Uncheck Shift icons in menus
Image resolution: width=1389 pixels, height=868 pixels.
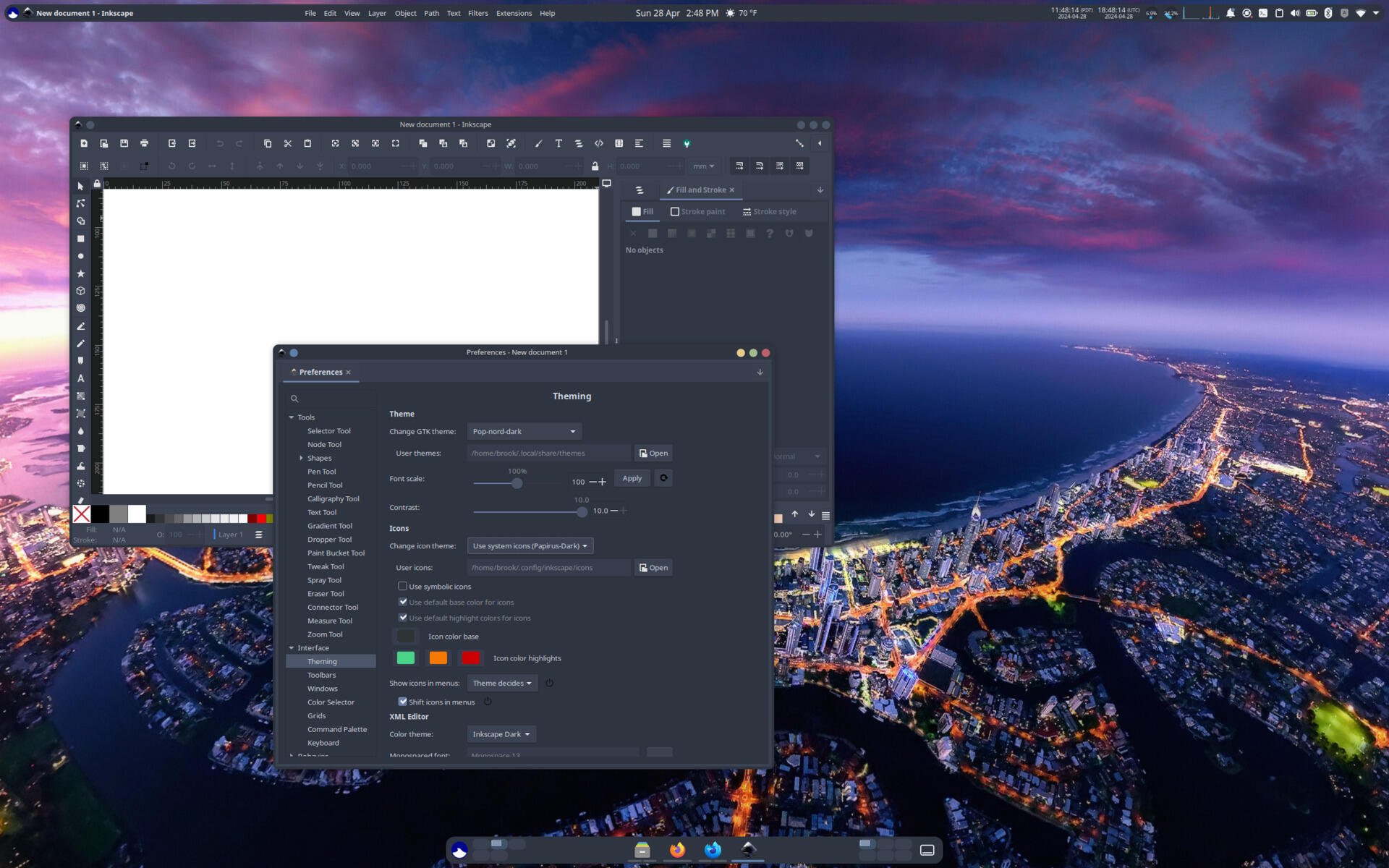pyautogui.click(x=402, y=702)
